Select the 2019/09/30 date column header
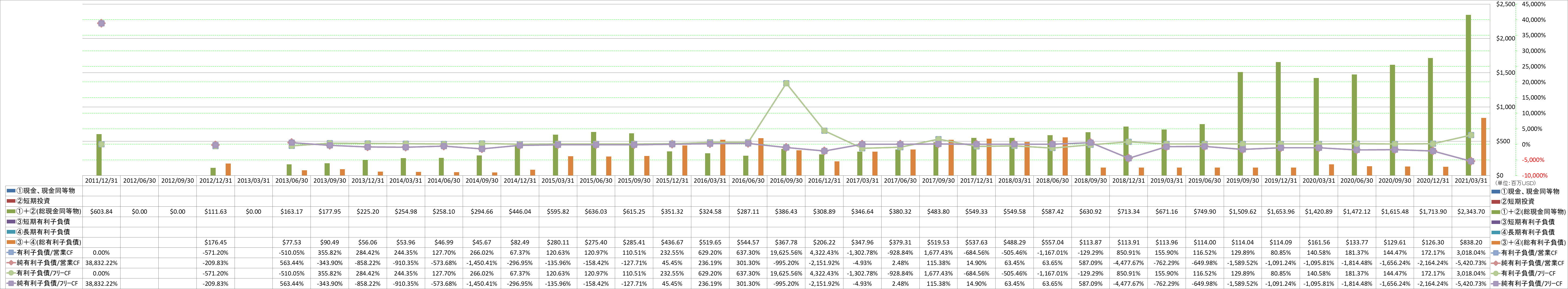This screenshot has width=1568, height=289. click(x=1242, y=181)
